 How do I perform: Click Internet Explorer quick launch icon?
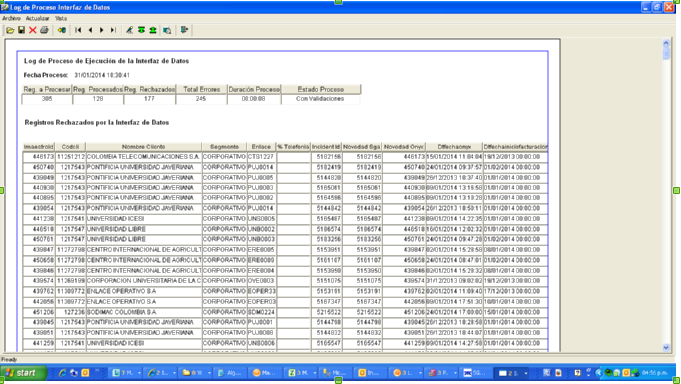click(x=63, y=373)
